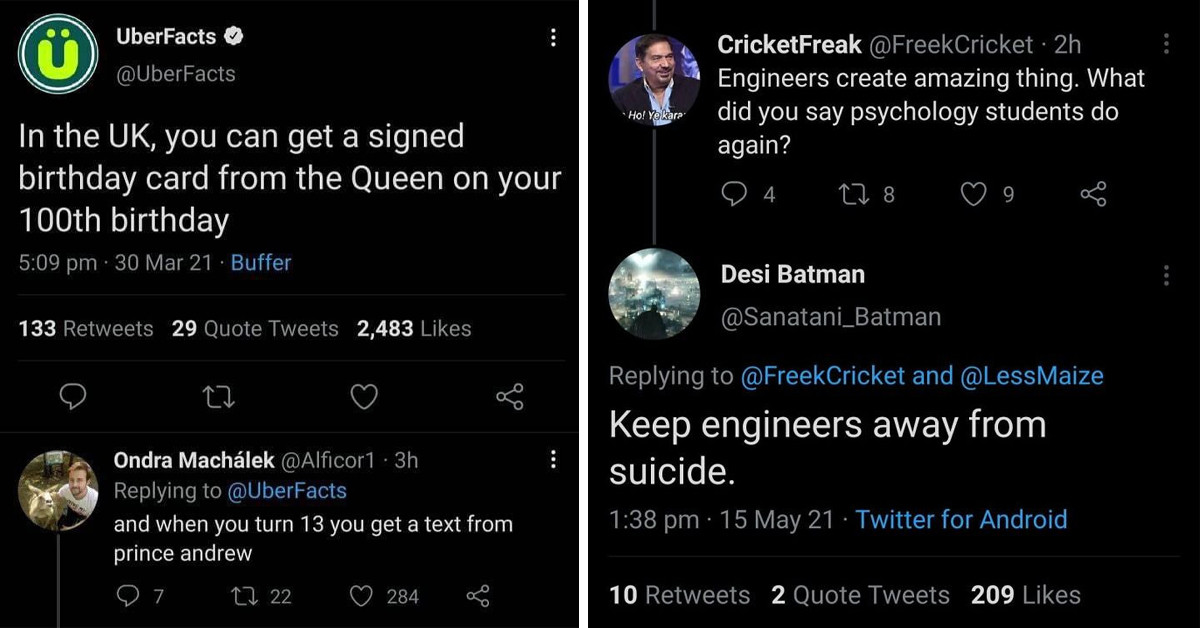This screenshot has height=628, width=1200.
Task: Open more options on the UberFacts tweet
Action: click(x=553, y=36)
